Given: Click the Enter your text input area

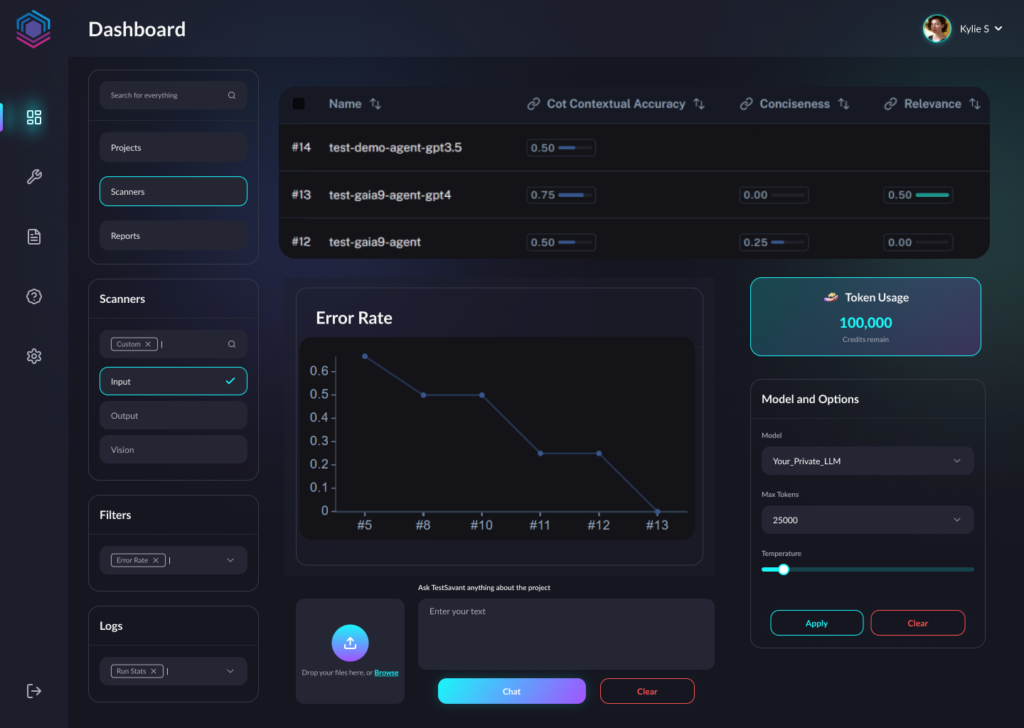Looking at the screenshot, I should point(566,634).
